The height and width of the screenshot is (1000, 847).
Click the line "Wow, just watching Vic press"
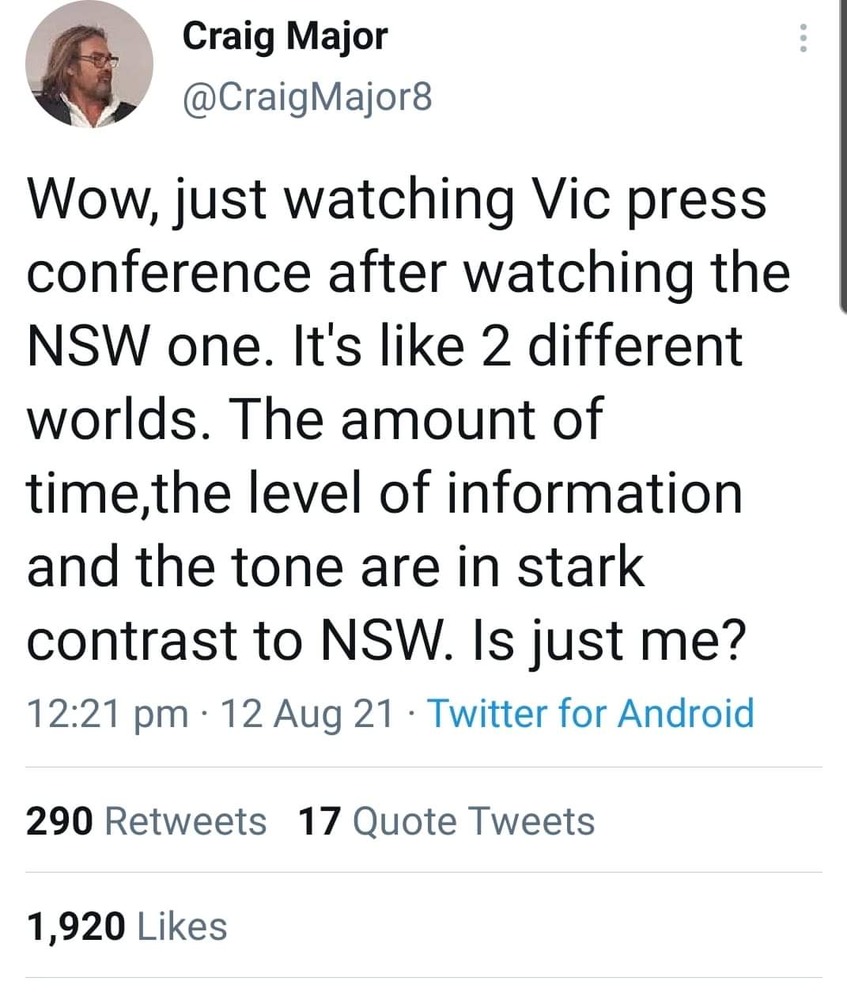pos(396,201)
